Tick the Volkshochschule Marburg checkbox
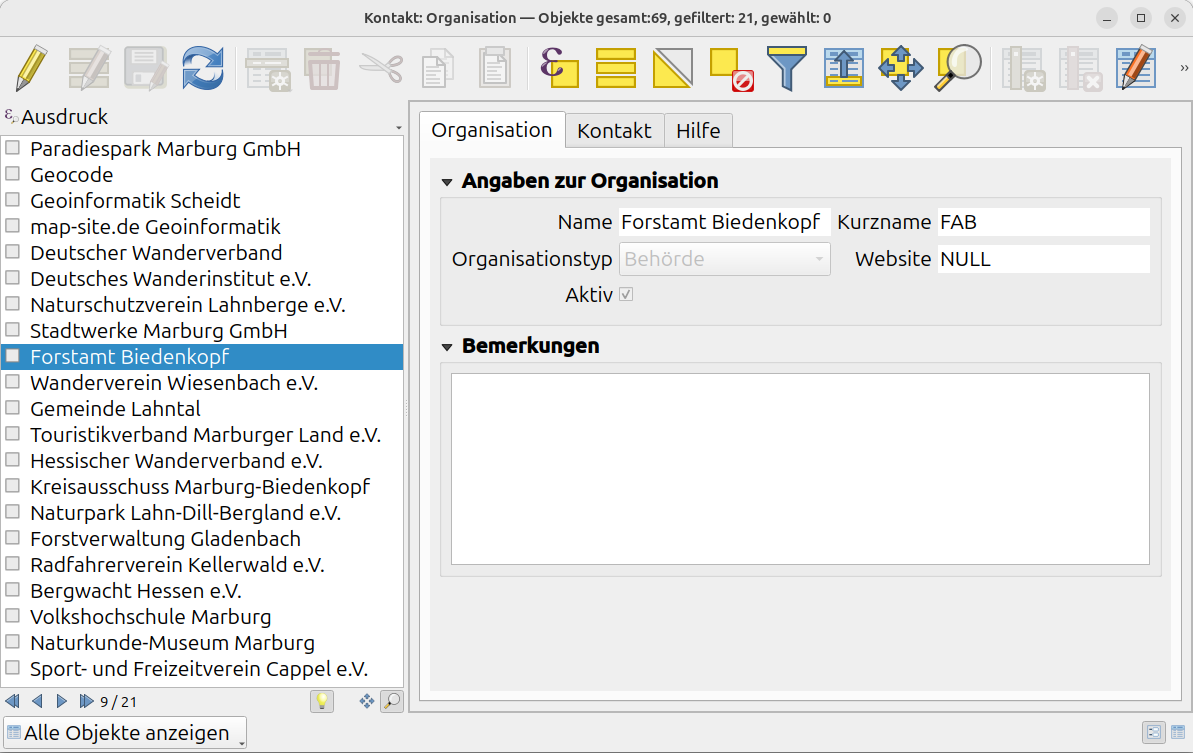 coord(12,615)
